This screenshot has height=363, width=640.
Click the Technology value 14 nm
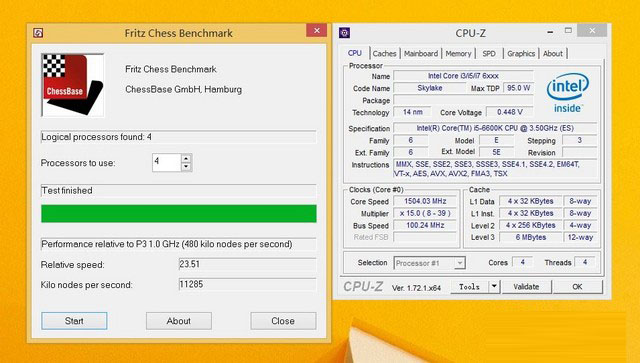pyautogui.click(x=413, y=112)
